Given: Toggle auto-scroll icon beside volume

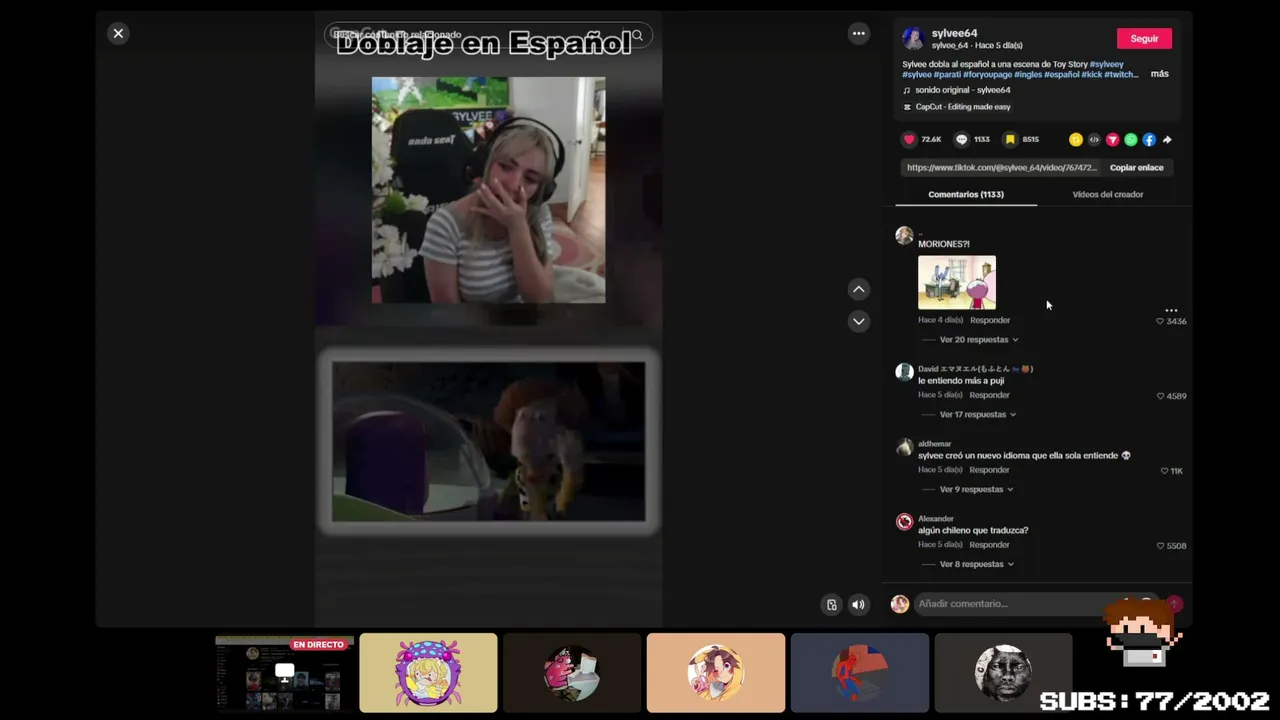Looking at the screenshot, I should [831, 604].
